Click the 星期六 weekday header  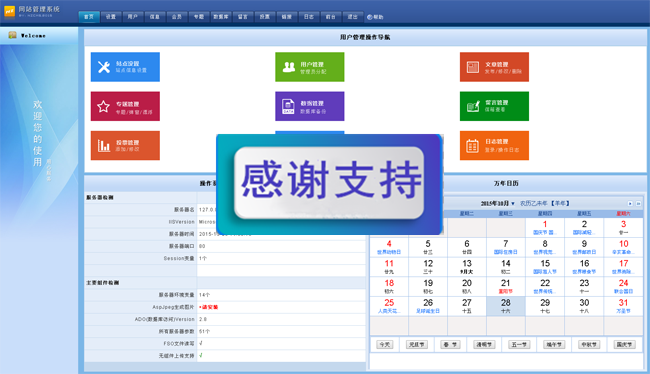pos(623,214)
